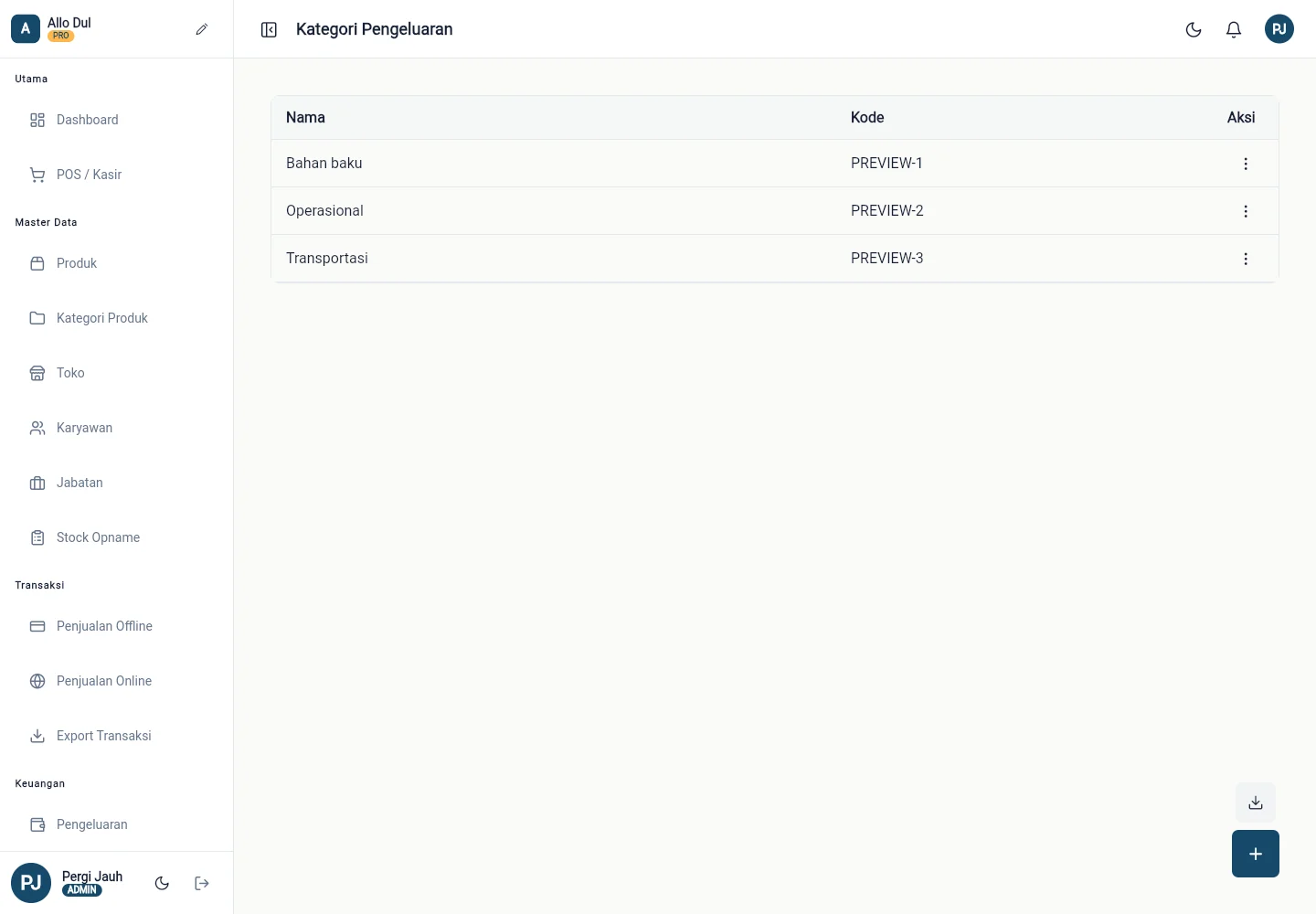Open the PJ avatar menu in header

click(1279, 29)
